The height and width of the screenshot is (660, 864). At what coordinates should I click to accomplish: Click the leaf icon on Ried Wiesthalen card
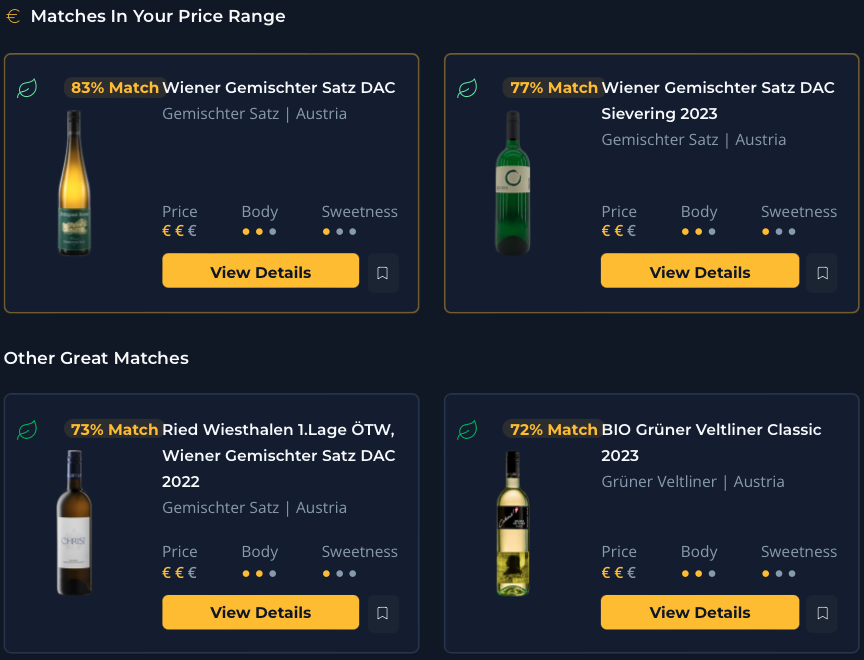click(27, 430)
